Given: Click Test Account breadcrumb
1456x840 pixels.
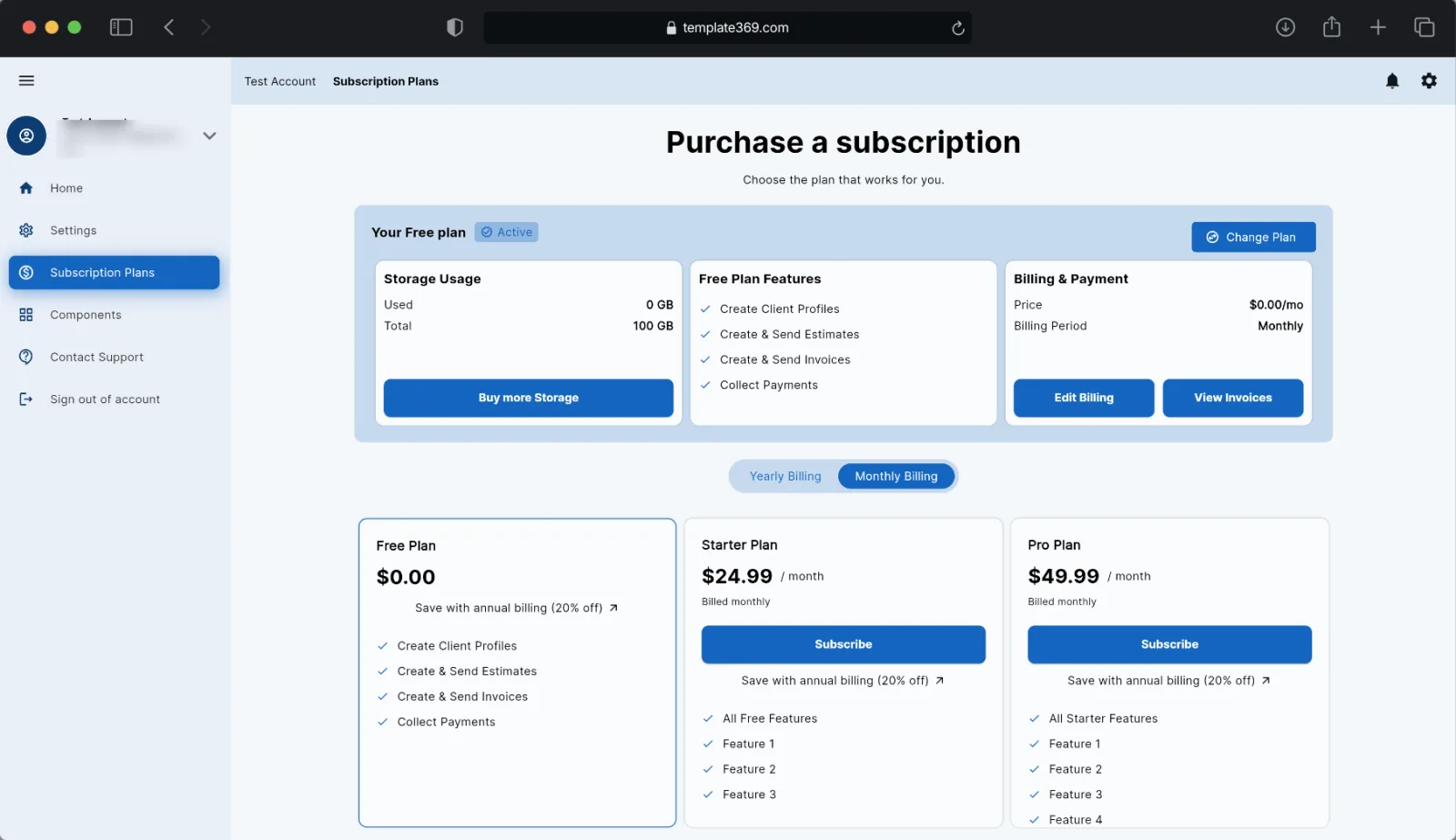Looking at the screenshot, I should click(280, 81).
